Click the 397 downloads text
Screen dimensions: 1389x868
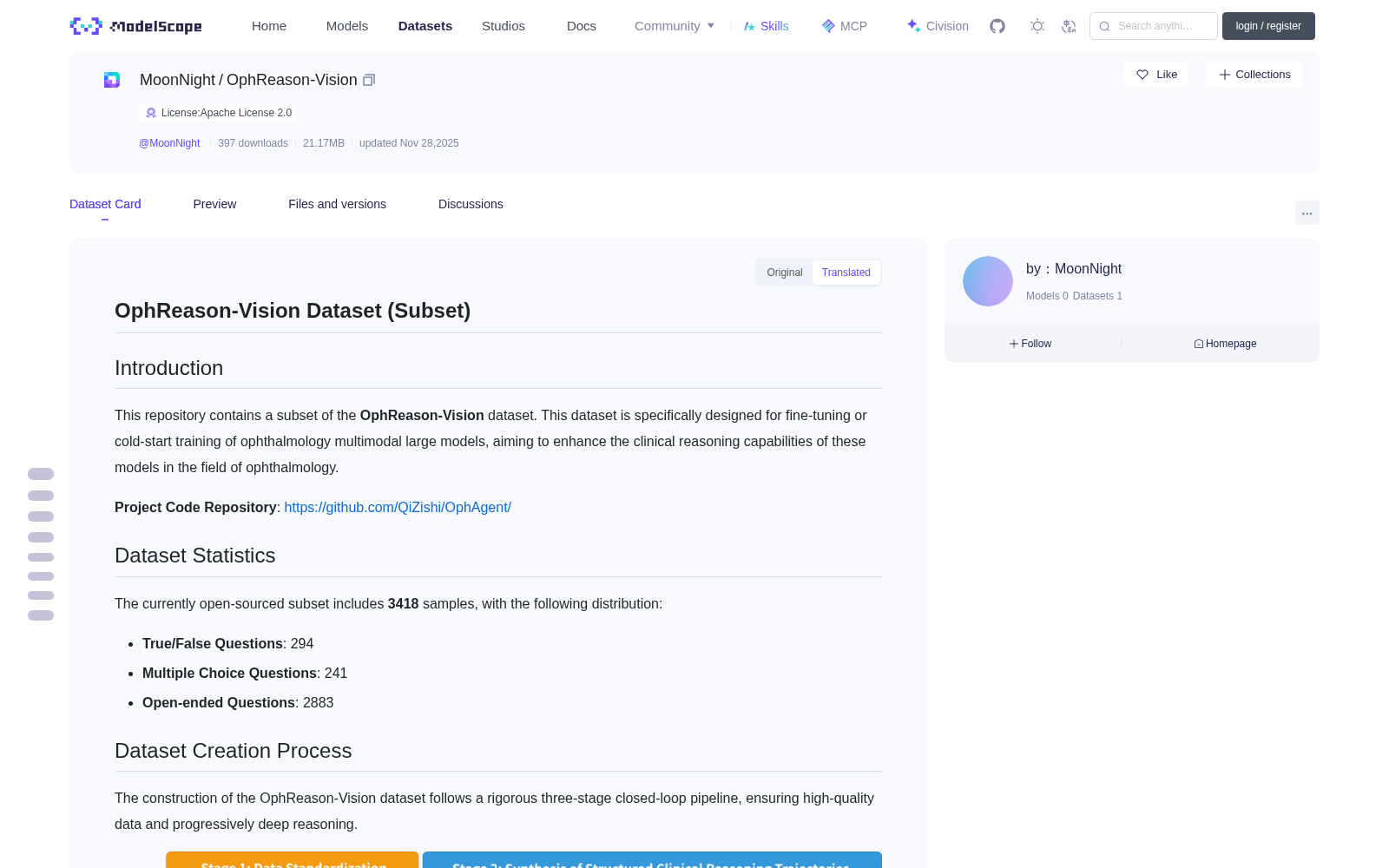coord(253,143)
